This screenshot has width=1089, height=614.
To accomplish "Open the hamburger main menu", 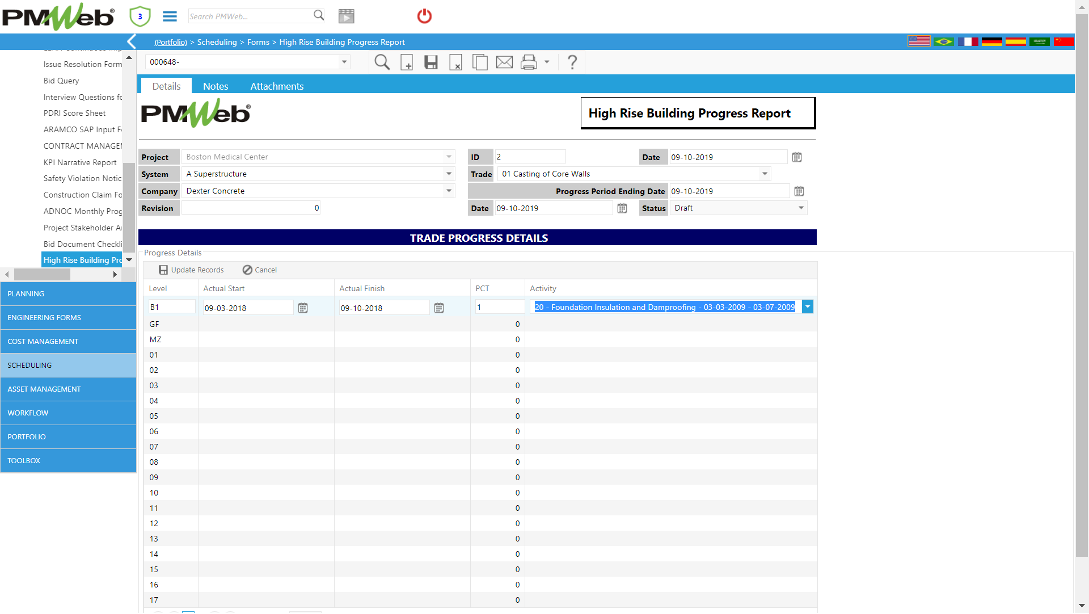I will click(169, 16).
